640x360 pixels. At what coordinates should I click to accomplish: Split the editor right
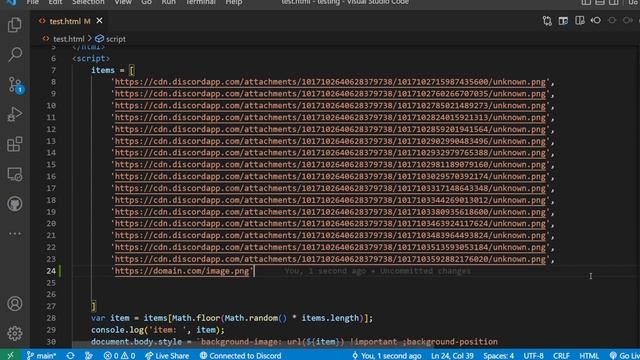(580, 20)
